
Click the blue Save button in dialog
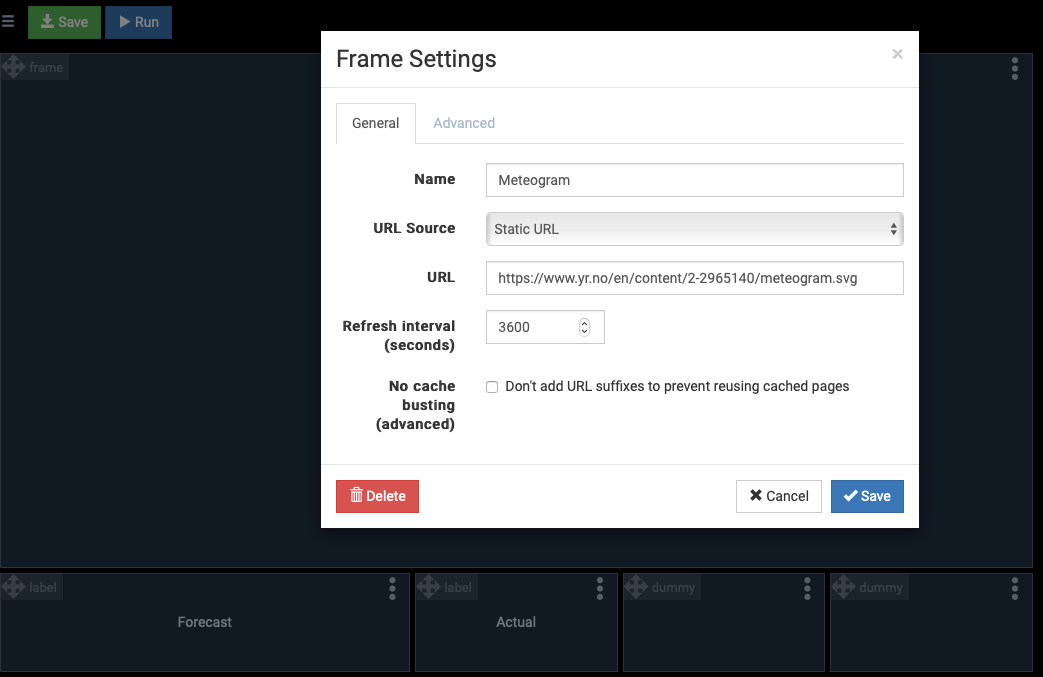pos(867,496)
